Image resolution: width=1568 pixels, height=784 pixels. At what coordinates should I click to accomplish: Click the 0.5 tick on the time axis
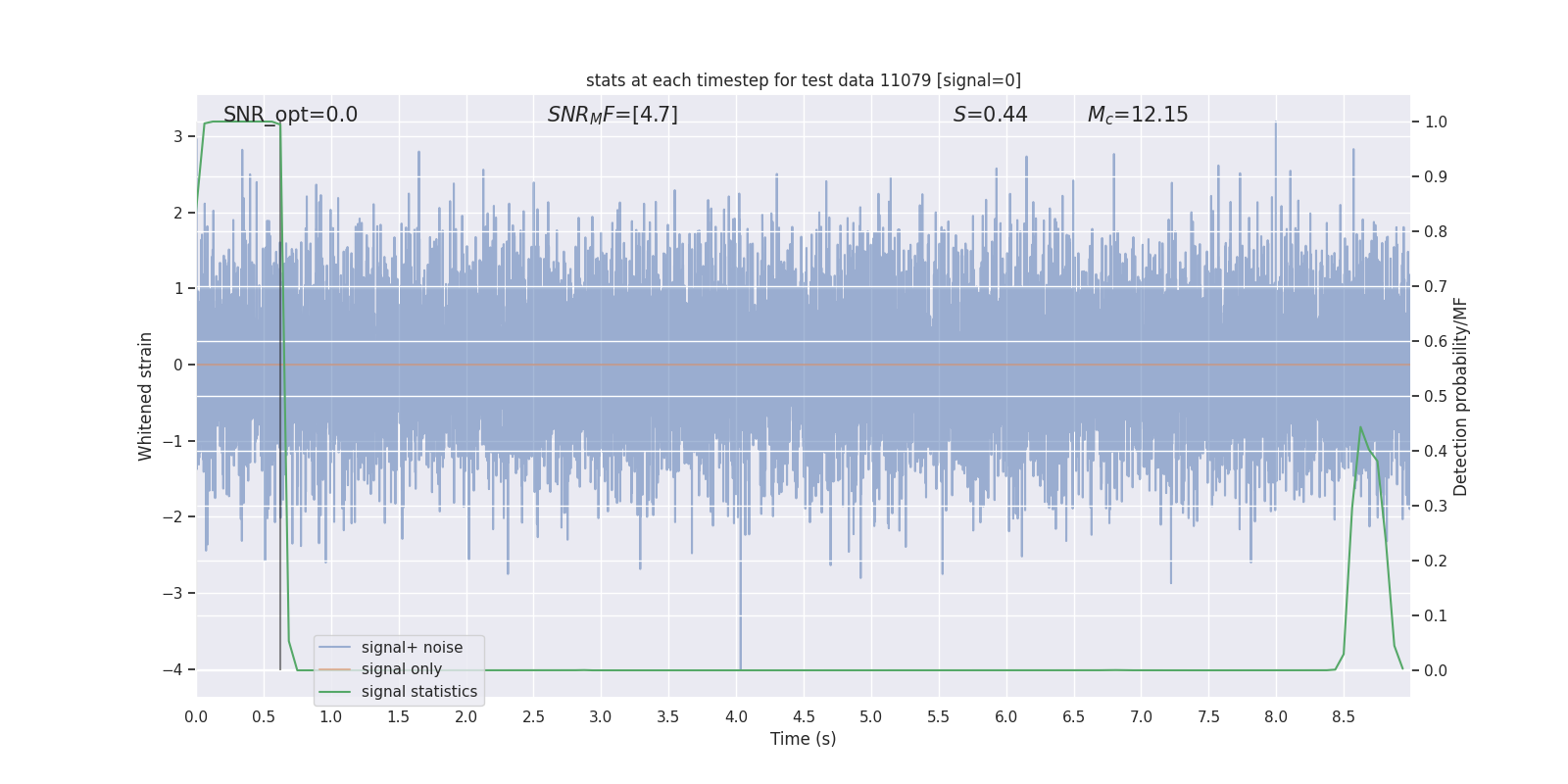click(264, 717)
